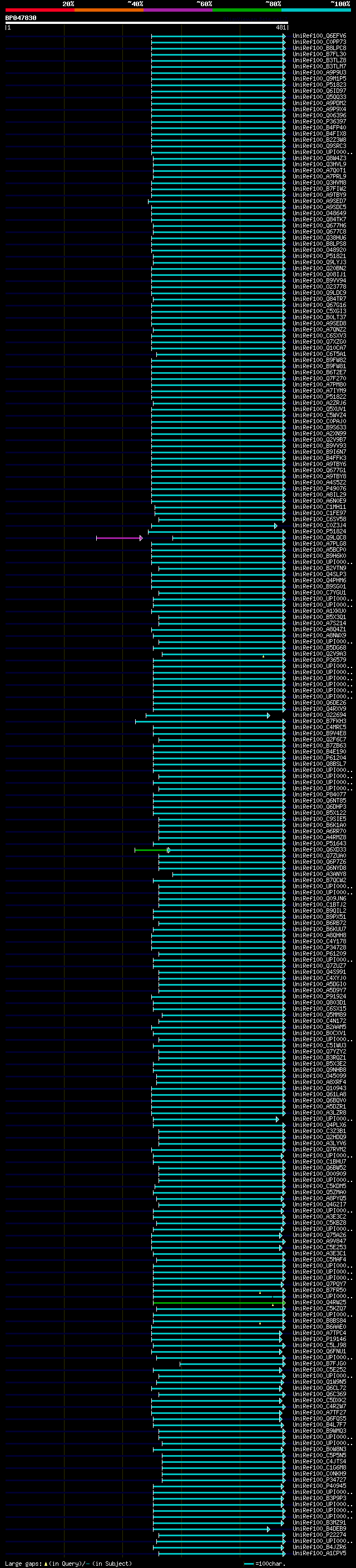The image size is (356, 1568).
Task: Open hit UniRef100_B8LPC8
Action: coord(319,48)
